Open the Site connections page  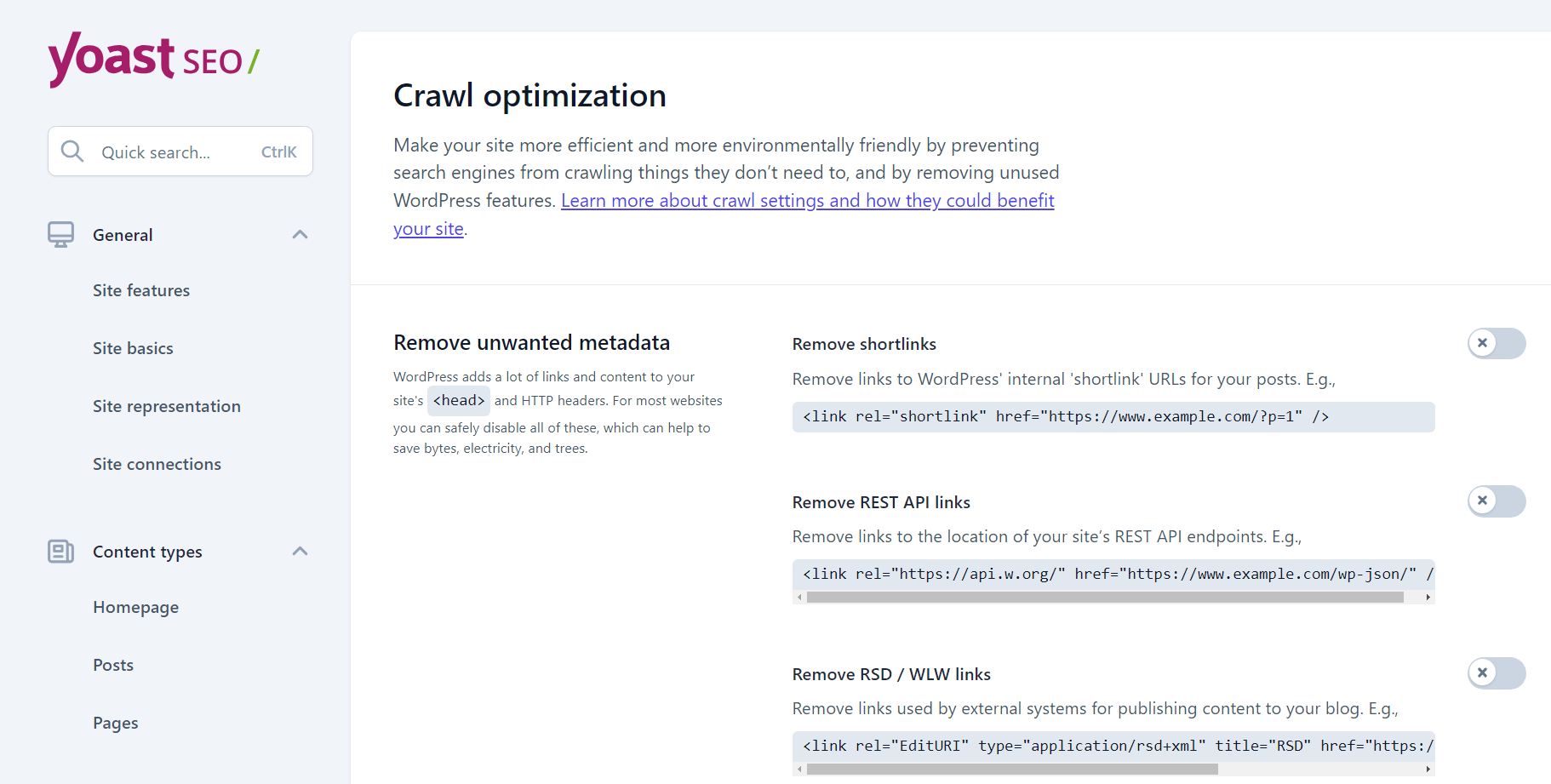(157, 465)
